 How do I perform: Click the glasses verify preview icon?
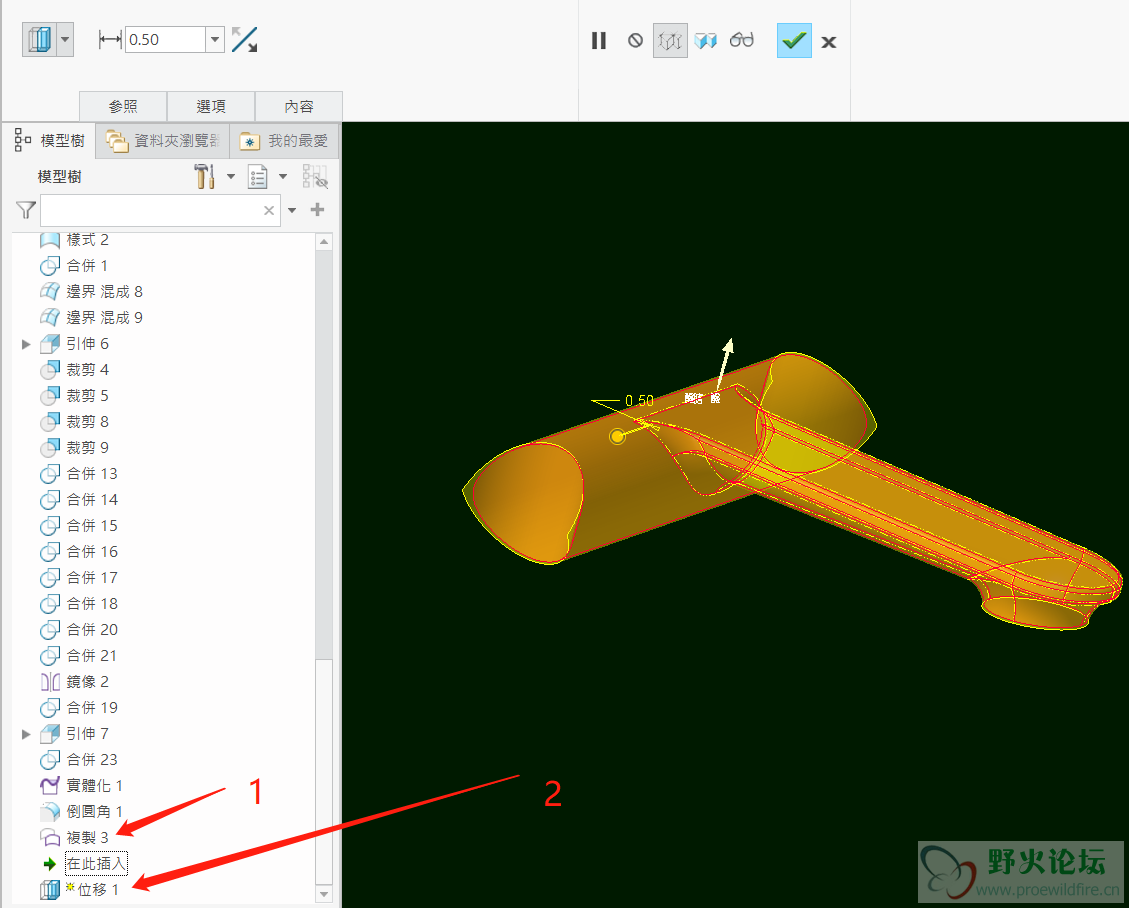741,41
